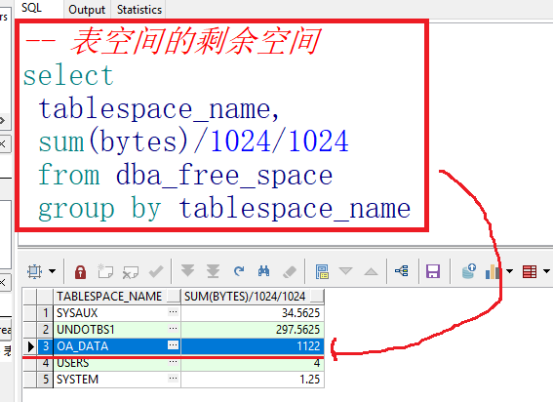Viewport: 554px width, 403px height.
Task: Expand the chart dropdown arrow
Action: click(509, 271)
